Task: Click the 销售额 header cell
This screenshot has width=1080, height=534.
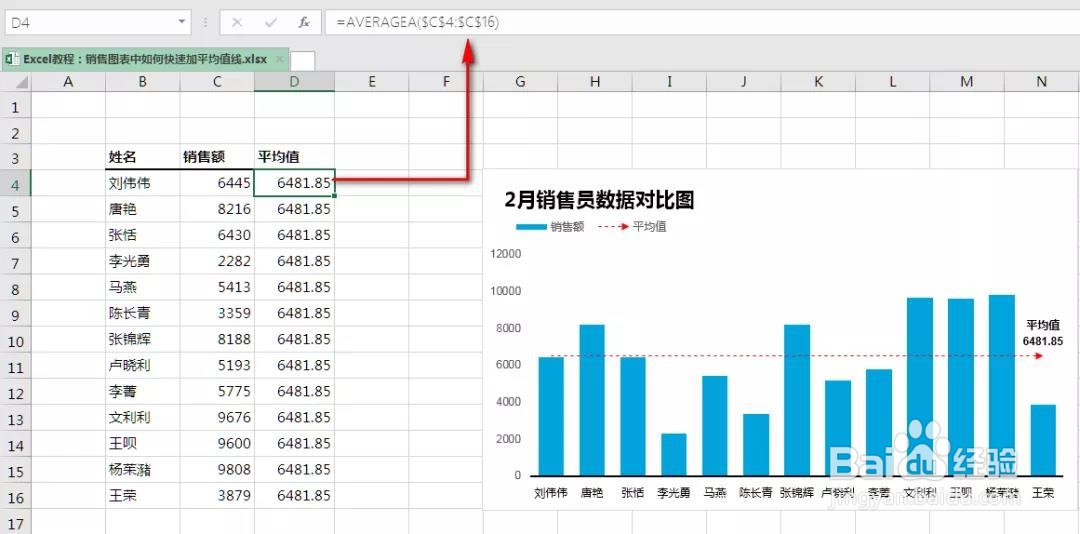Action: tap(217, 157)
